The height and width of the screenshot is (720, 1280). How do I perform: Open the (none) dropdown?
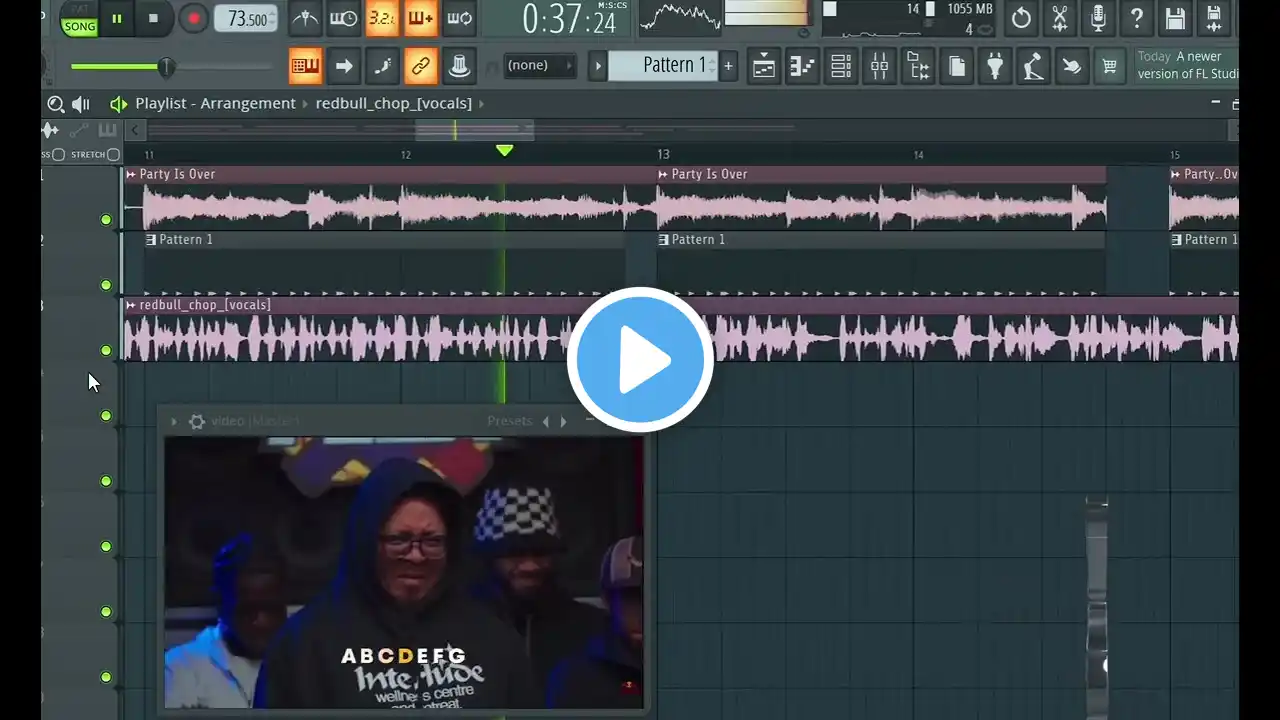click(x=540, y=66)
